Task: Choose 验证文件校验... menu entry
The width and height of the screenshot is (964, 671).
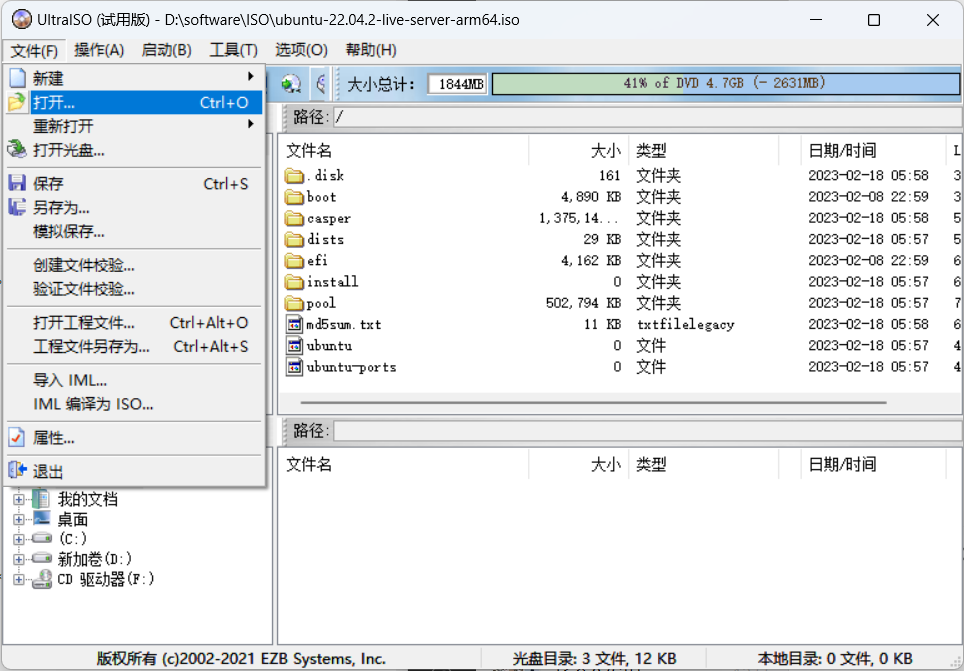Action: click(135, 289)
